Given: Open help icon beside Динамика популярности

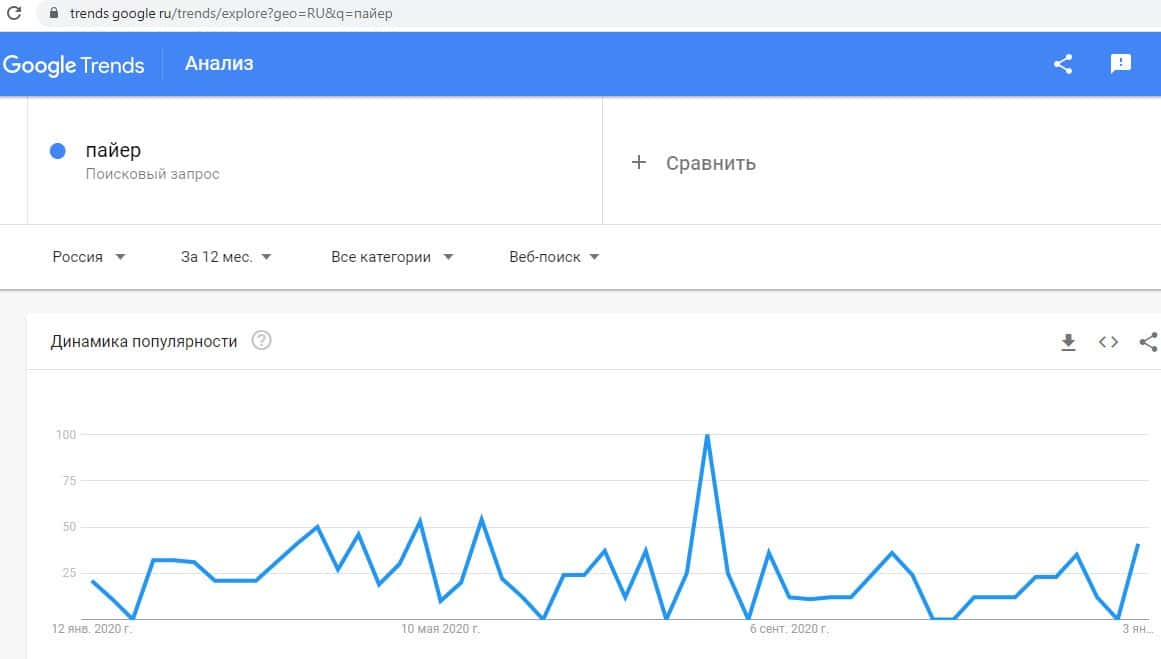Looking at the screenshot, I should (x=262, y=341).
